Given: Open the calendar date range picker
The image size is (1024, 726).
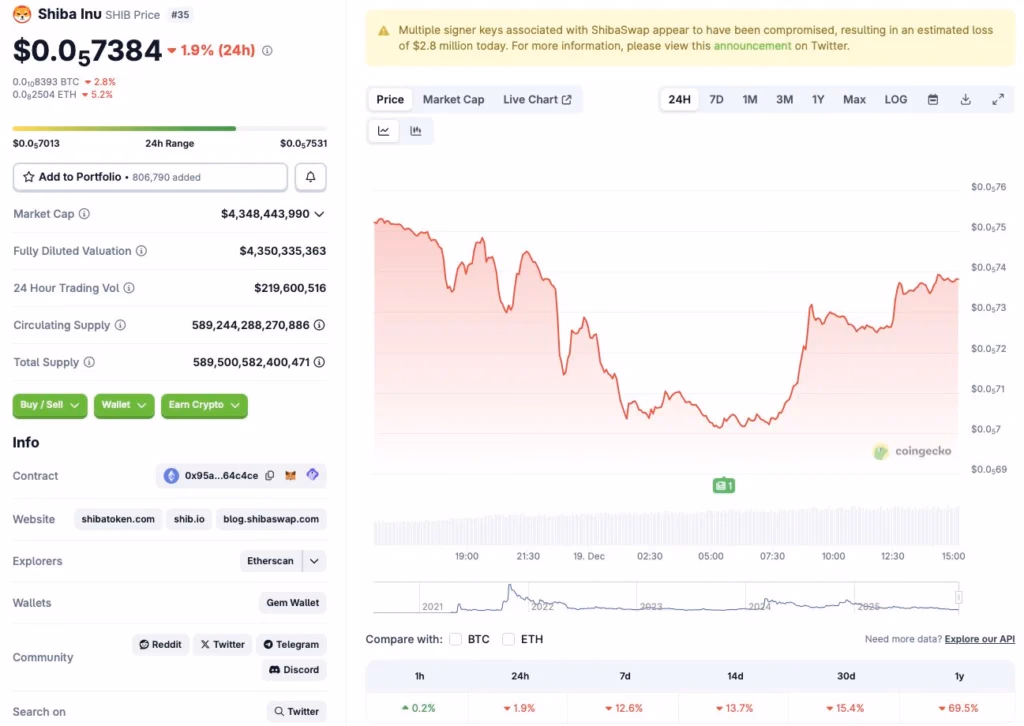Looking at the screenshot, I should tap(933, 100).
